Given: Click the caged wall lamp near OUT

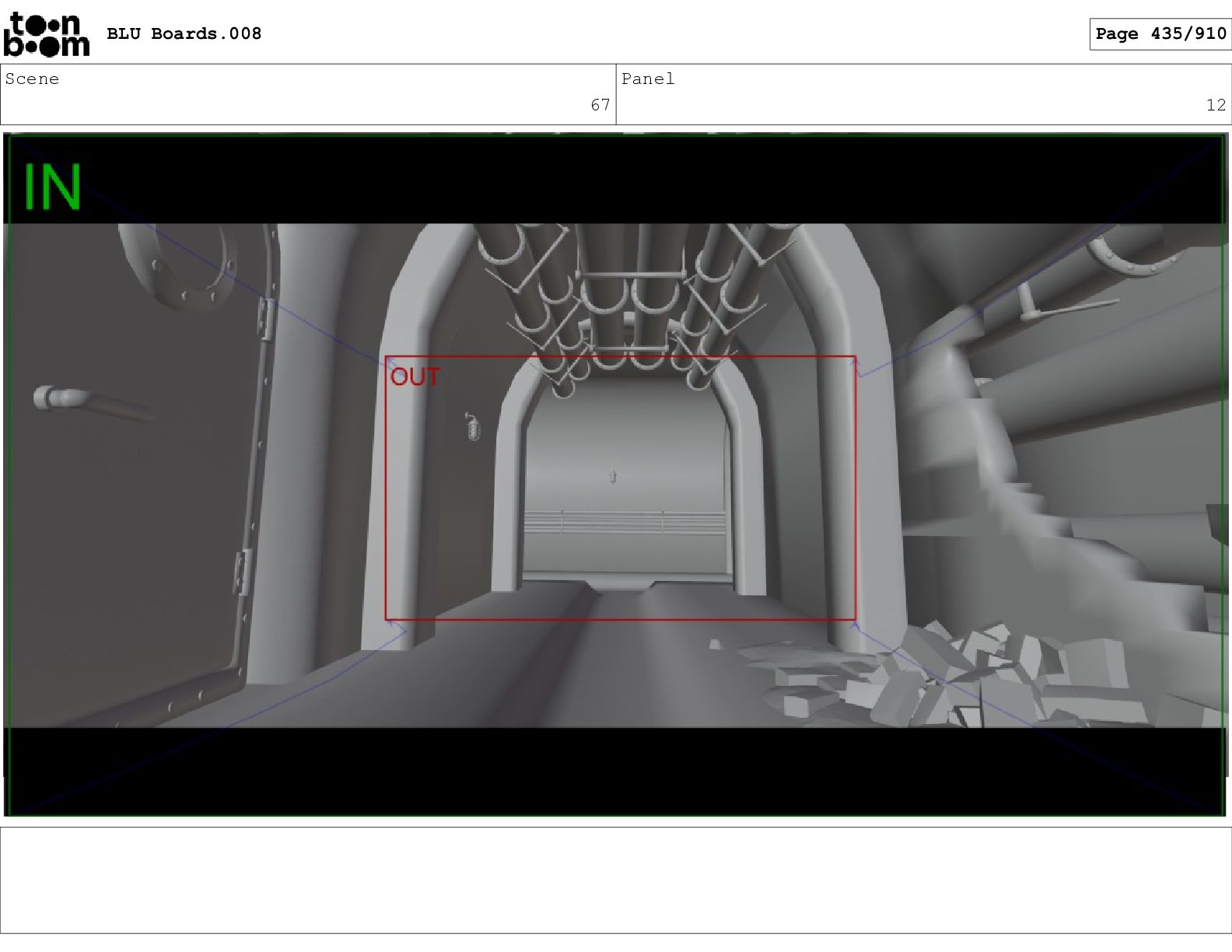Looking at the screenshot, I should tap(472, 427).
